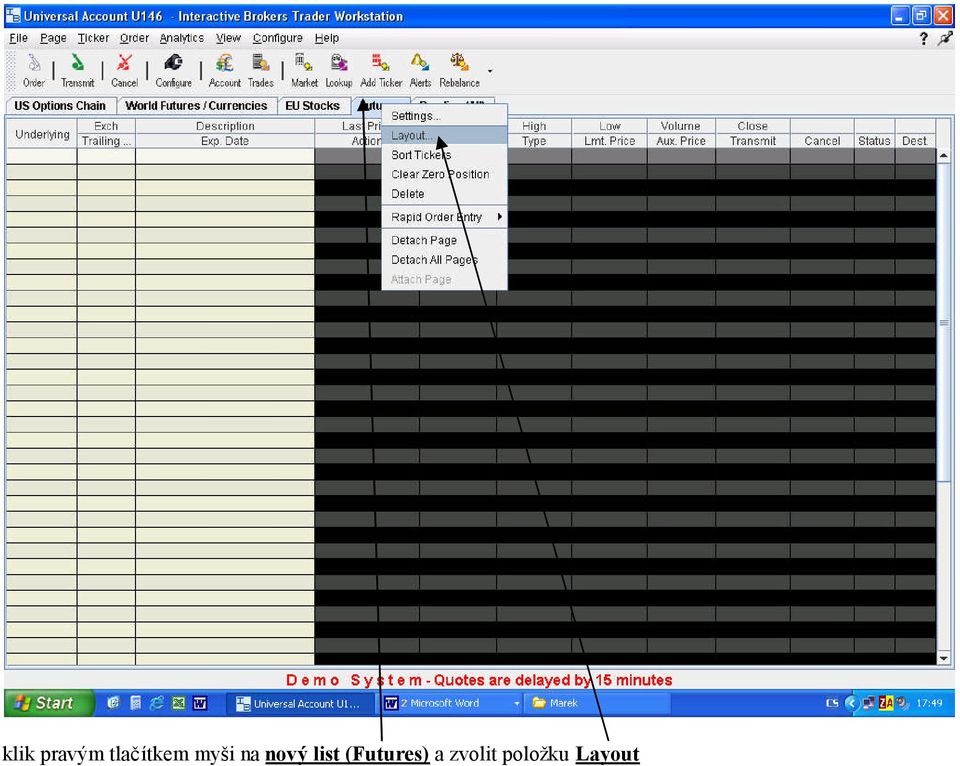Open the Configure menu

[277, 38]
